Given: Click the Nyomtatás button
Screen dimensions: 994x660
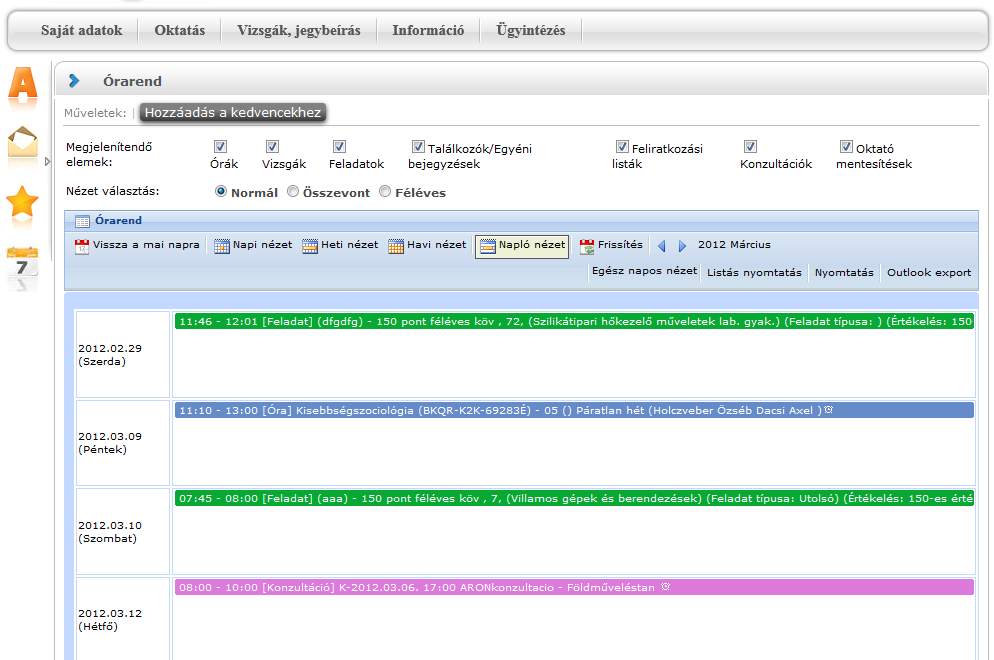Looking at the screenshot, I should tap(844, 273).
